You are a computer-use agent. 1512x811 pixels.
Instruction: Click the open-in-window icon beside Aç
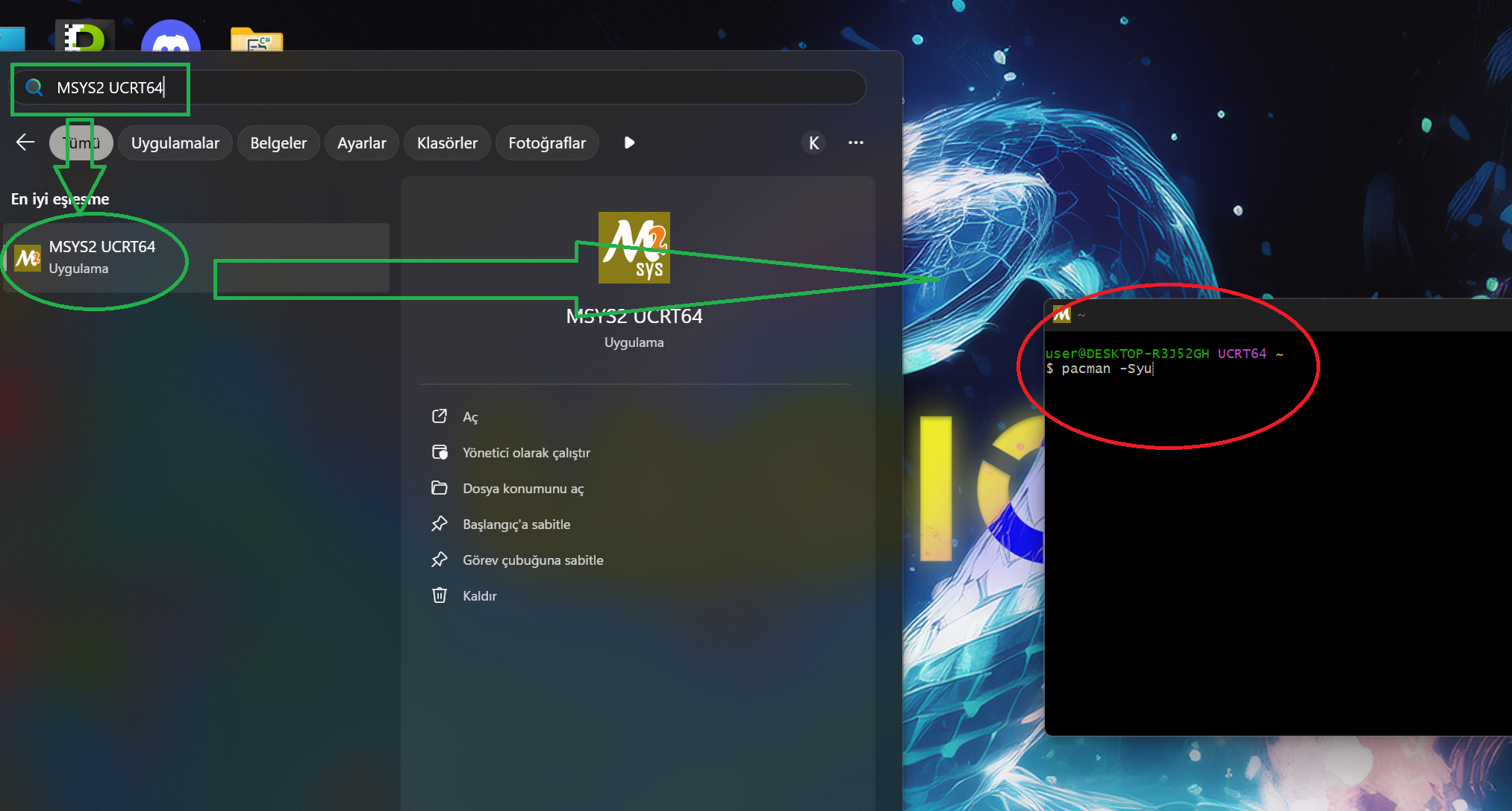(x=440, y=416)
